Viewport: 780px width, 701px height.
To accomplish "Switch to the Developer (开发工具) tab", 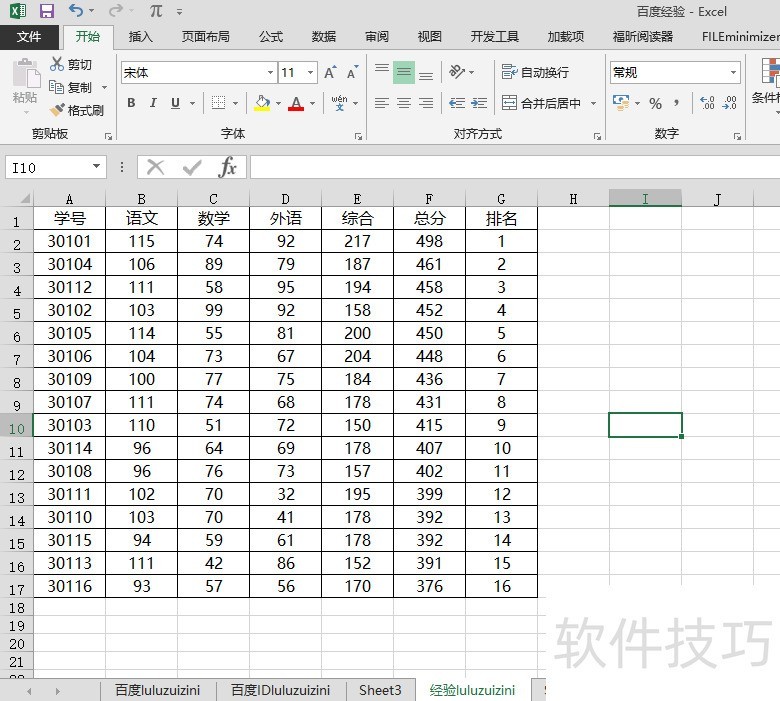I will (x=494, y=36).
